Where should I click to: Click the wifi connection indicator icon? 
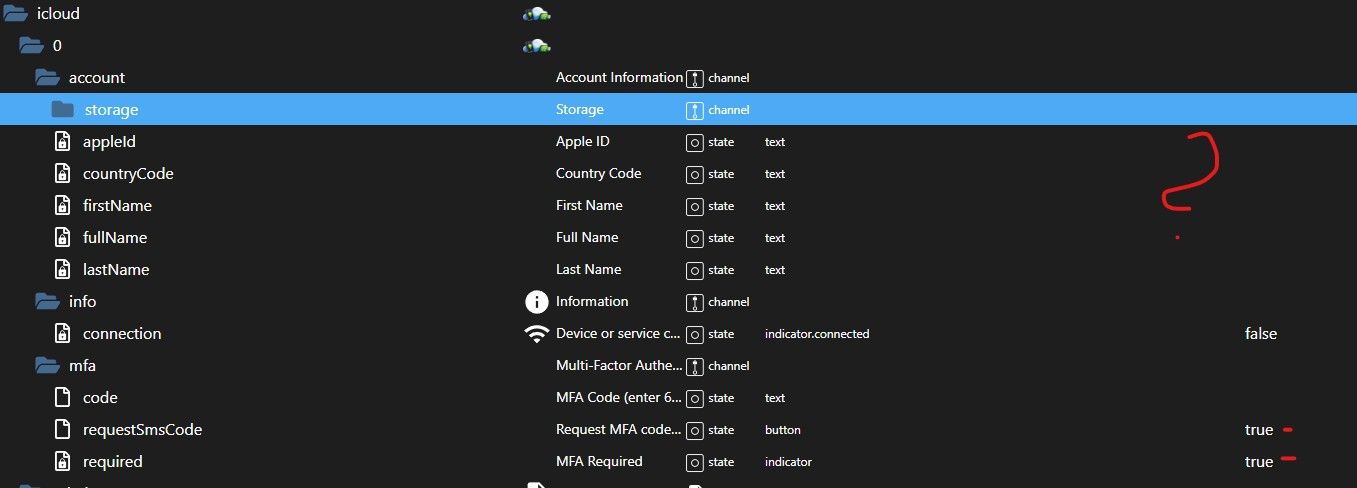(537, 334)
